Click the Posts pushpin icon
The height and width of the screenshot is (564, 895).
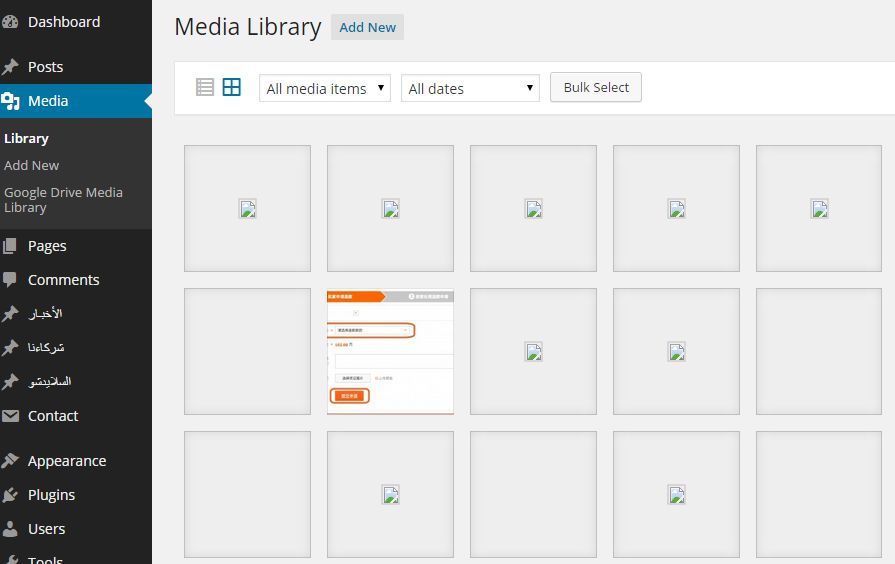(x=11, y=67)
